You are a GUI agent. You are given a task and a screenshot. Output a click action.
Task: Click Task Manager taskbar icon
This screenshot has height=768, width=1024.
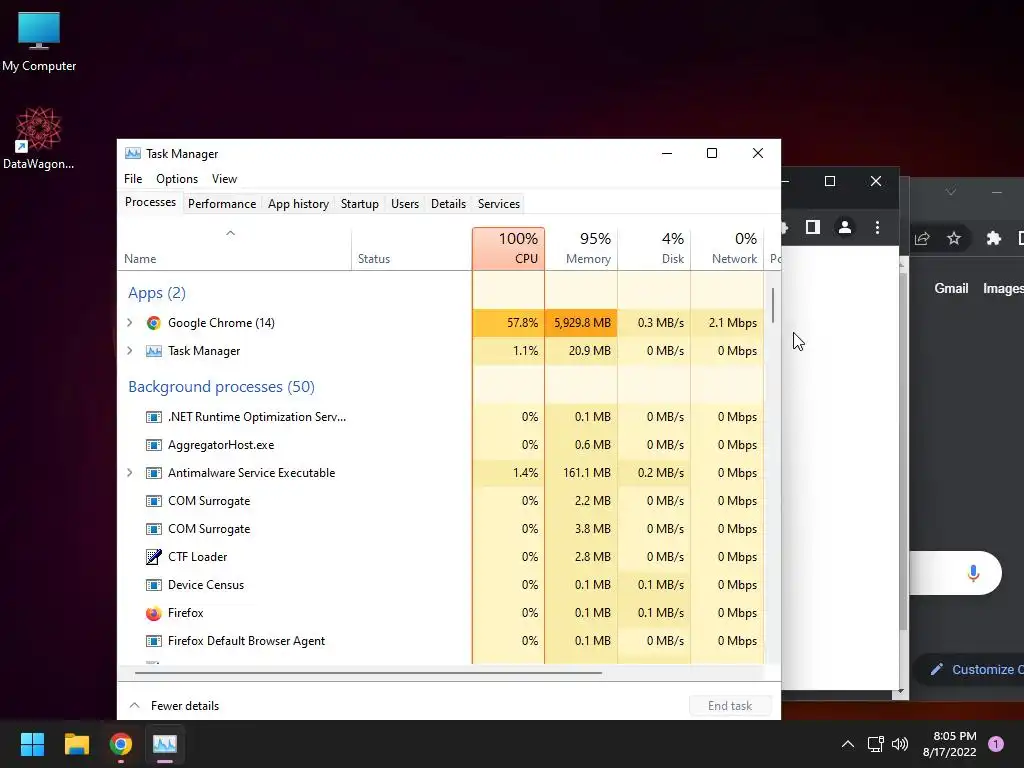165,744
